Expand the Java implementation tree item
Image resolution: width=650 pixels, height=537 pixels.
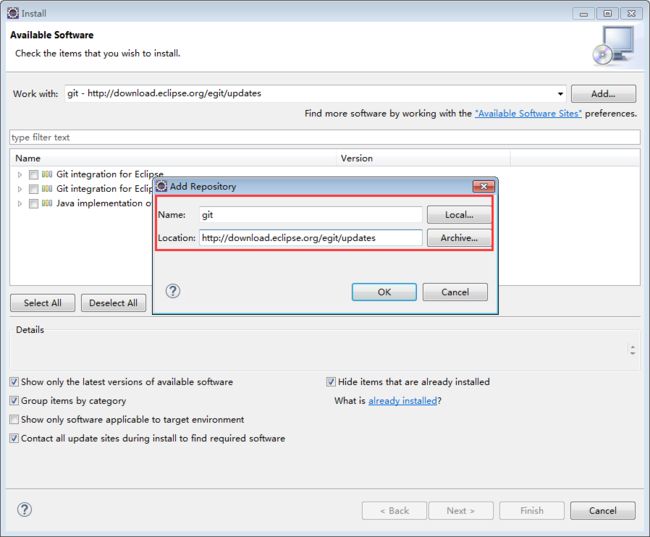pos(19,204)
